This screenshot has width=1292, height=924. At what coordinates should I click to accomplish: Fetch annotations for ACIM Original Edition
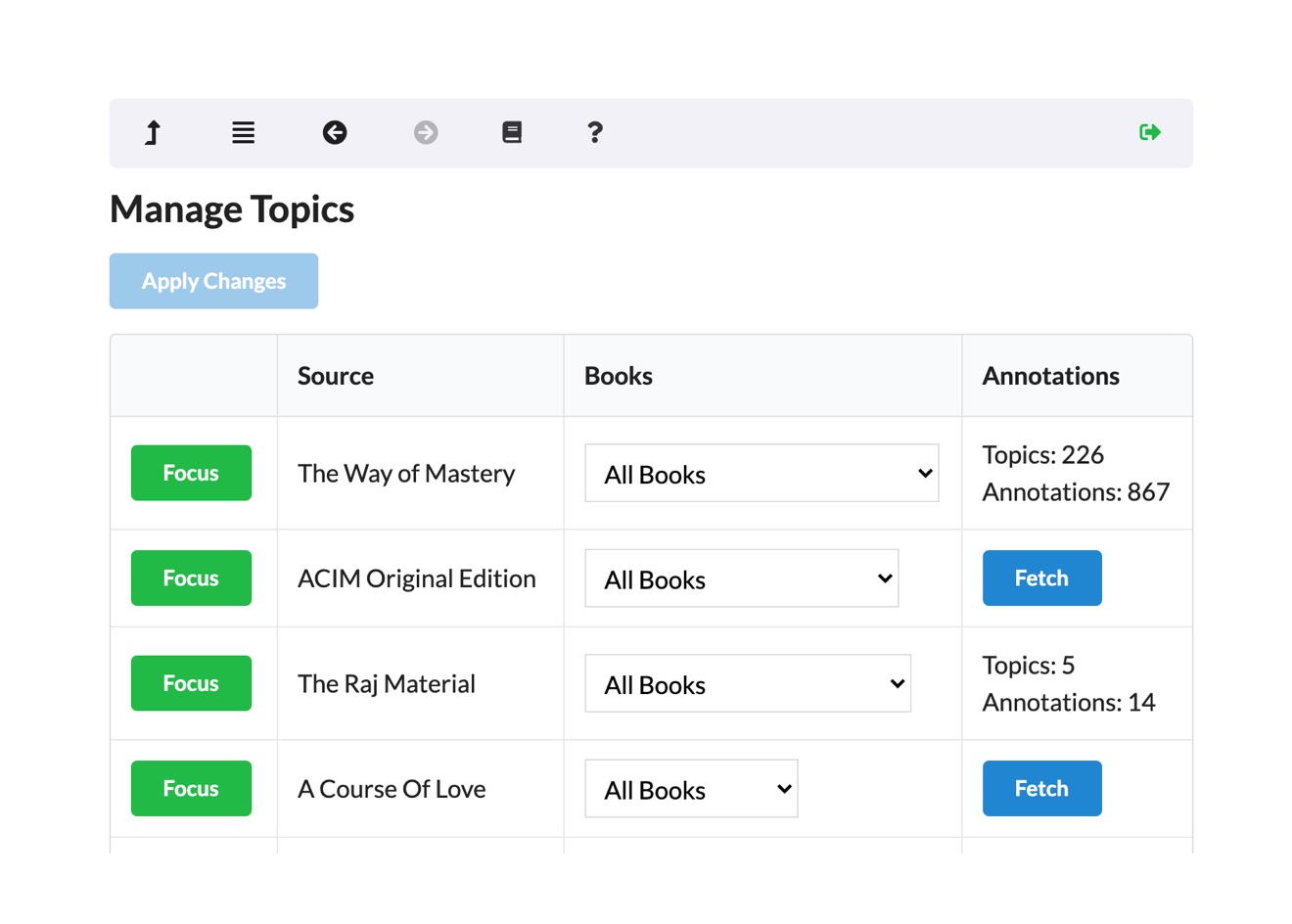tap(1042, 578)
